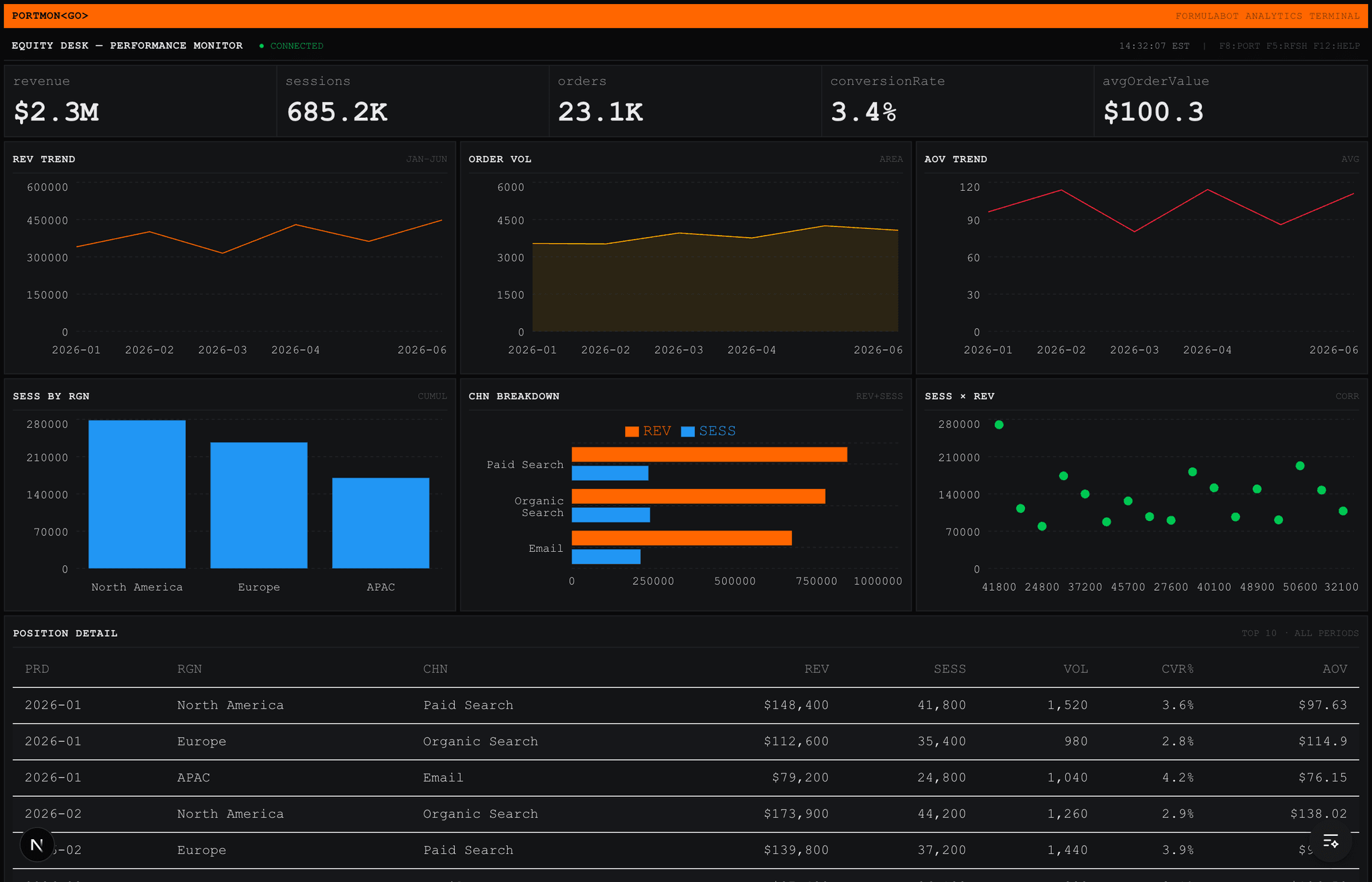The width and height of the screenshot is (1372, 882).
Task: Sort table by the CVR% column header
Action: click(1177, 669)
